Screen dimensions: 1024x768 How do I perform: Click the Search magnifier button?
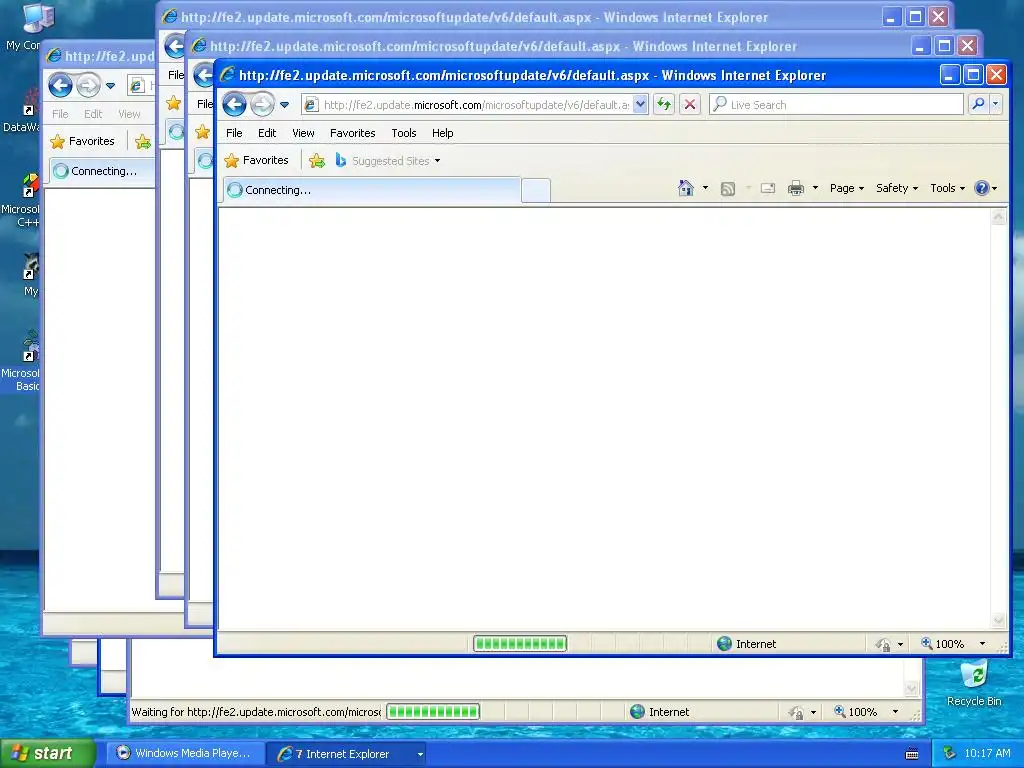[978, 104]
